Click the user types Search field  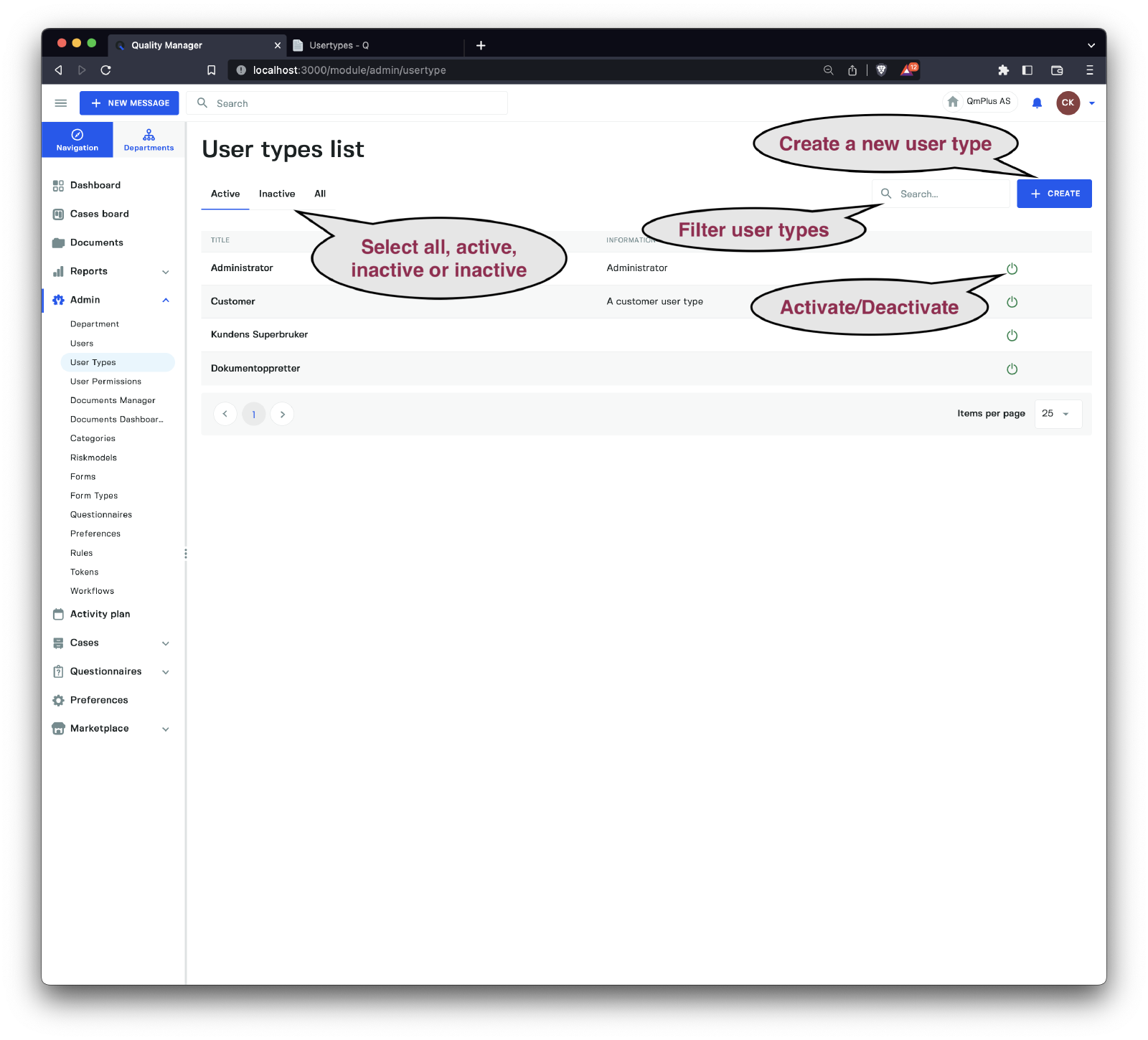pos(949,194)
